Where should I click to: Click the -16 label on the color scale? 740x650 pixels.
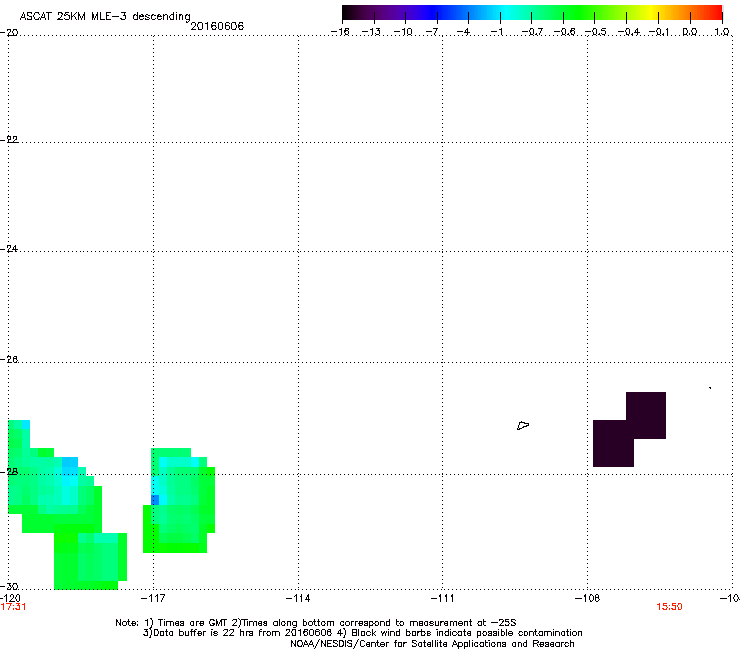pyautogui.click(x=340, y=32)
